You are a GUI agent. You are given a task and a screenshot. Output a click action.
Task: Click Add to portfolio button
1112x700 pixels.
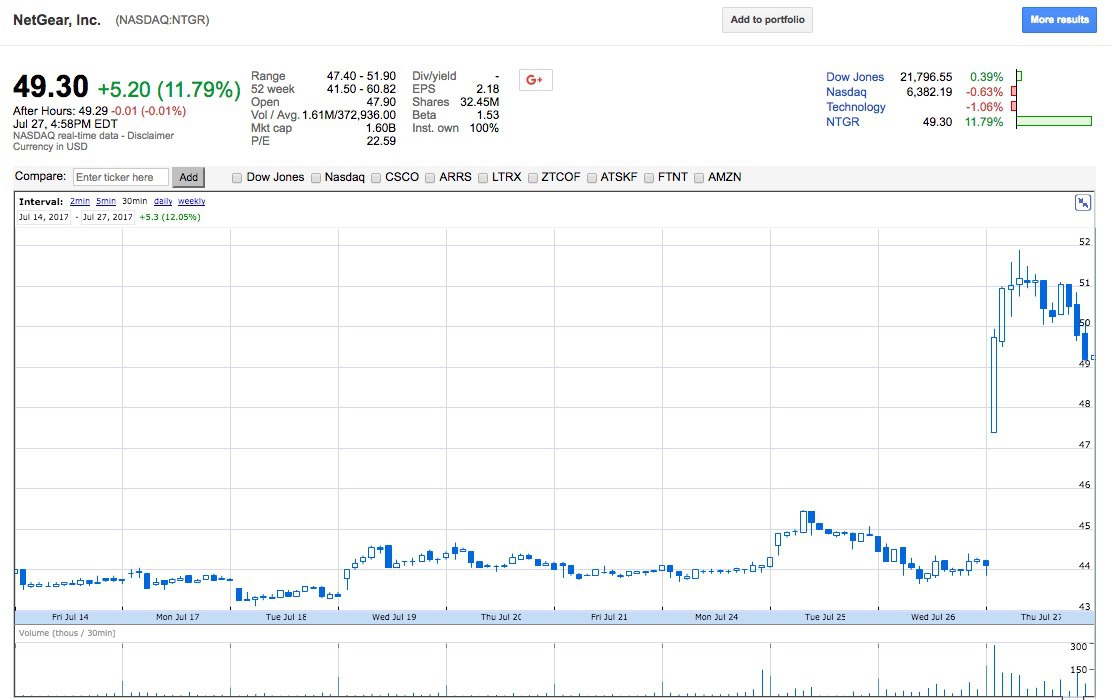tap(767, 20)
